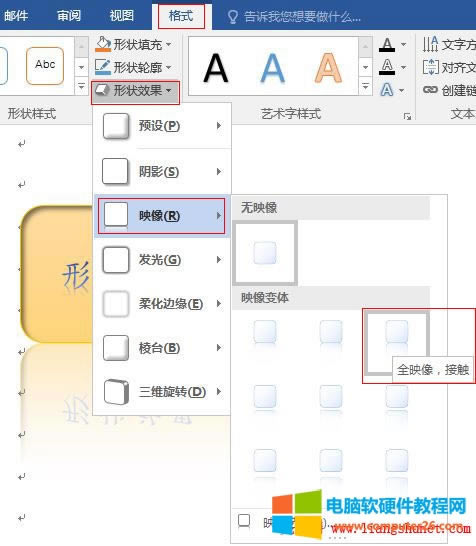Screen dimensions: 476x546
Task: Click the text fill A icon
Action: tap(387, 45)
